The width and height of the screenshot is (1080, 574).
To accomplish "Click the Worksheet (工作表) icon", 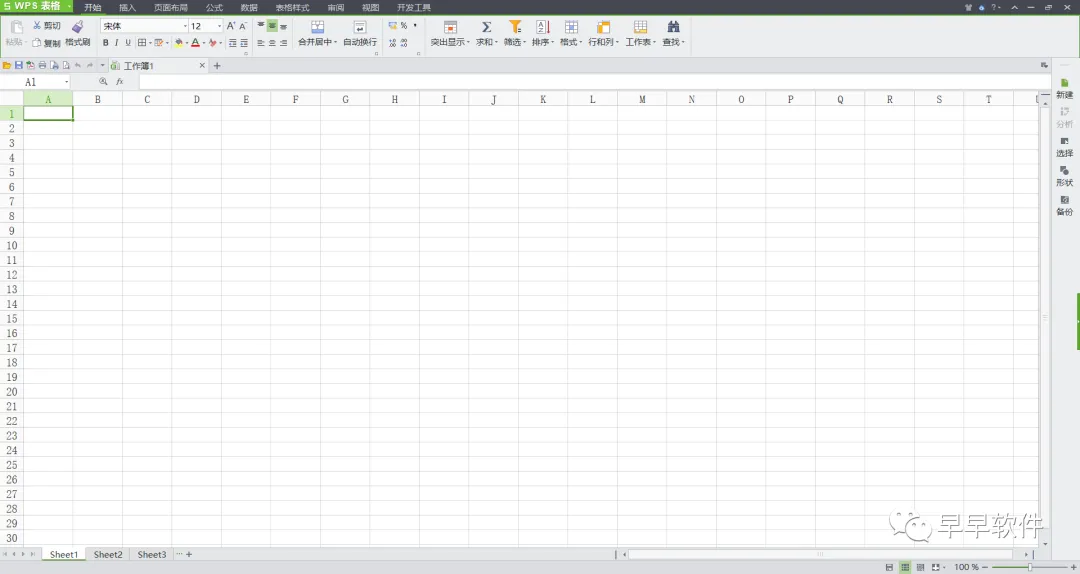I will click(x=641, y=27).
